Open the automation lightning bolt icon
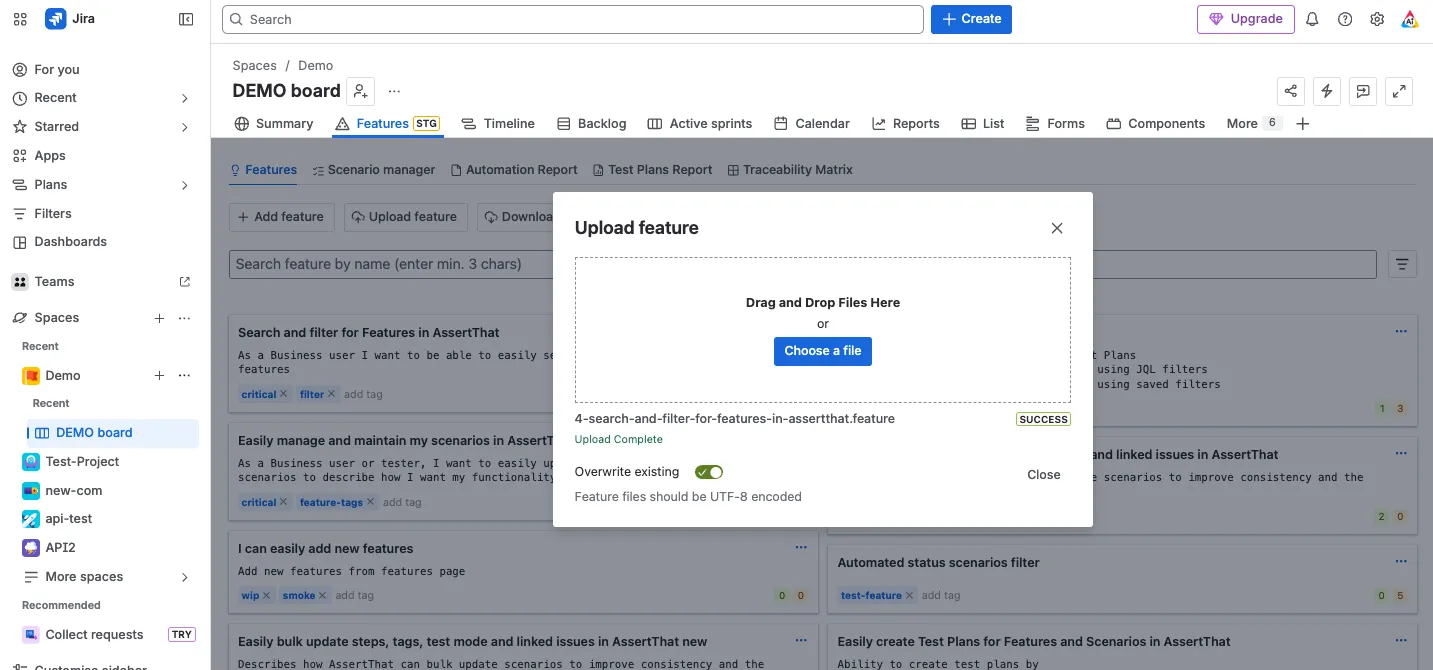1433x670 pixels. tap(1327, 91)
